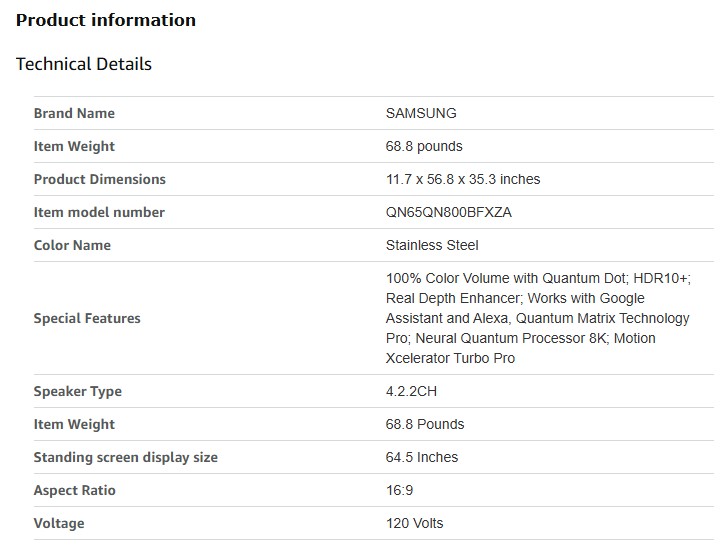The width and height of the screenshot is (724, 556).
Task: Select the Item model number label
Action: pos(99,212)
